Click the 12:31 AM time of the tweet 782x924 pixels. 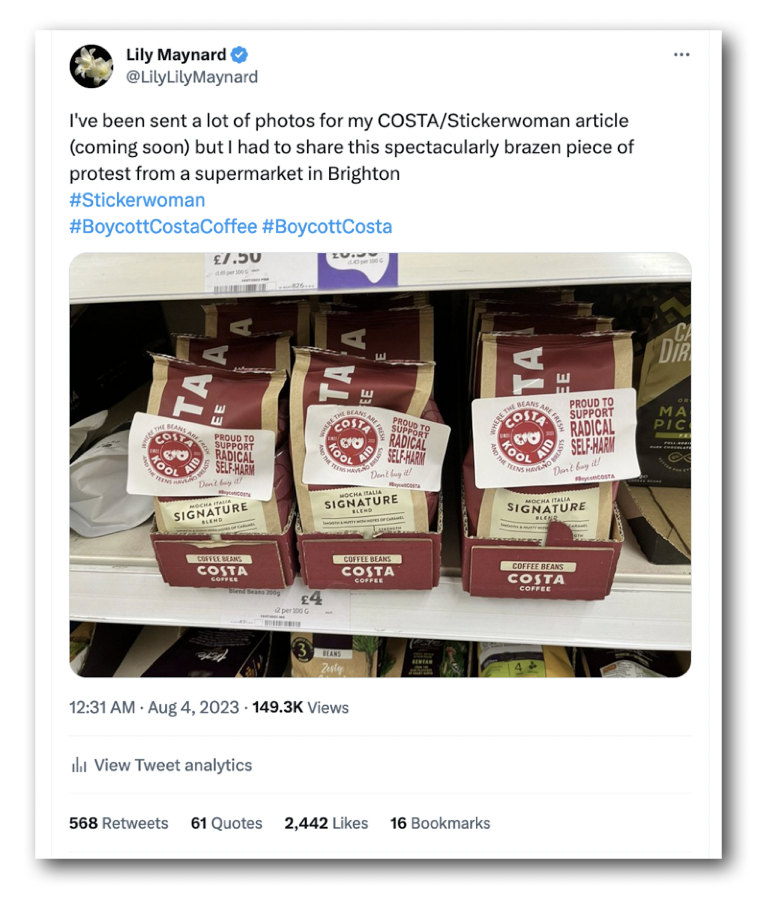pos(101,707)
